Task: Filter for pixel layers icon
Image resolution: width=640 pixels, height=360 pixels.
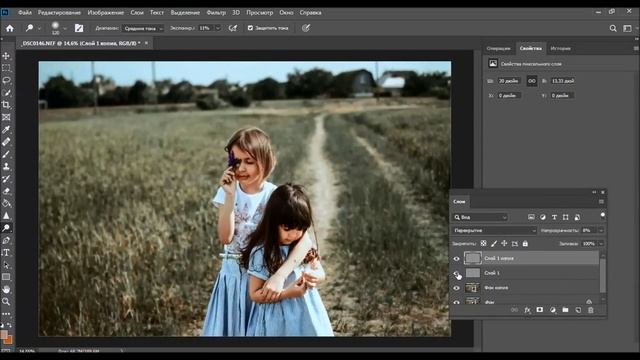Action: pos(531,218)
